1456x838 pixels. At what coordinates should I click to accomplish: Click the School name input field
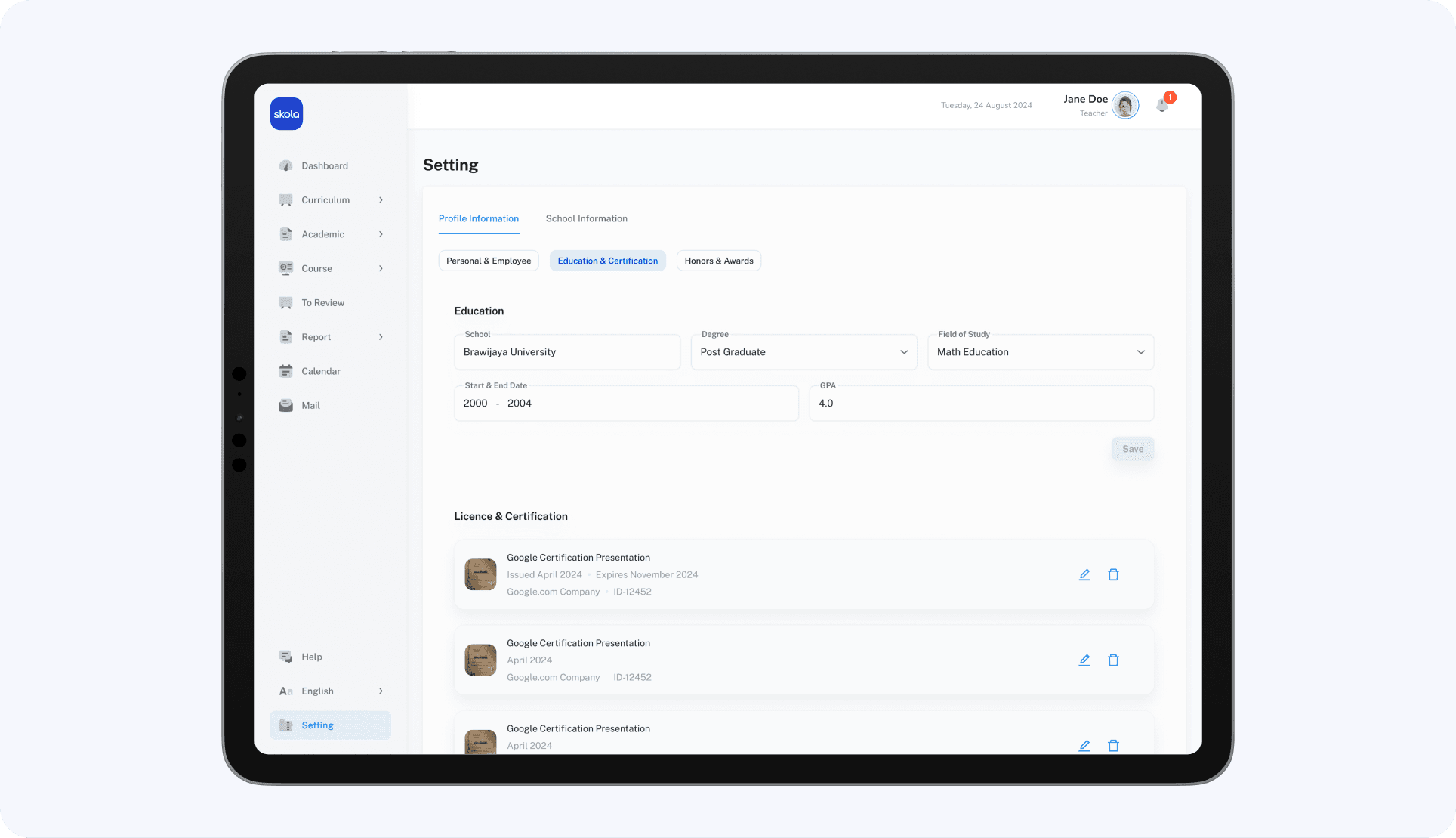566,352
